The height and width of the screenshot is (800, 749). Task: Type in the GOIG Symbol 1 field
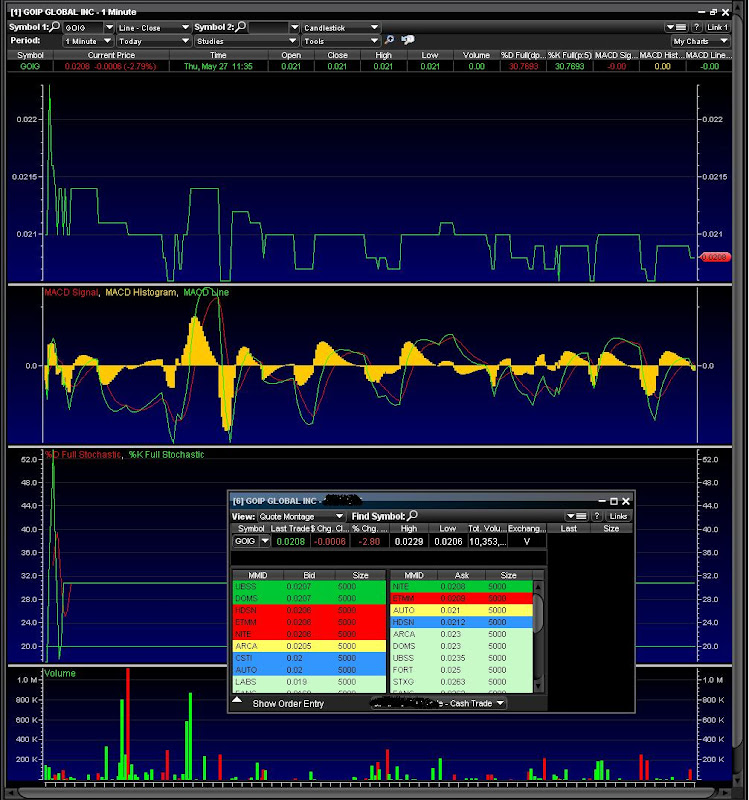click(x=86, y=27)
